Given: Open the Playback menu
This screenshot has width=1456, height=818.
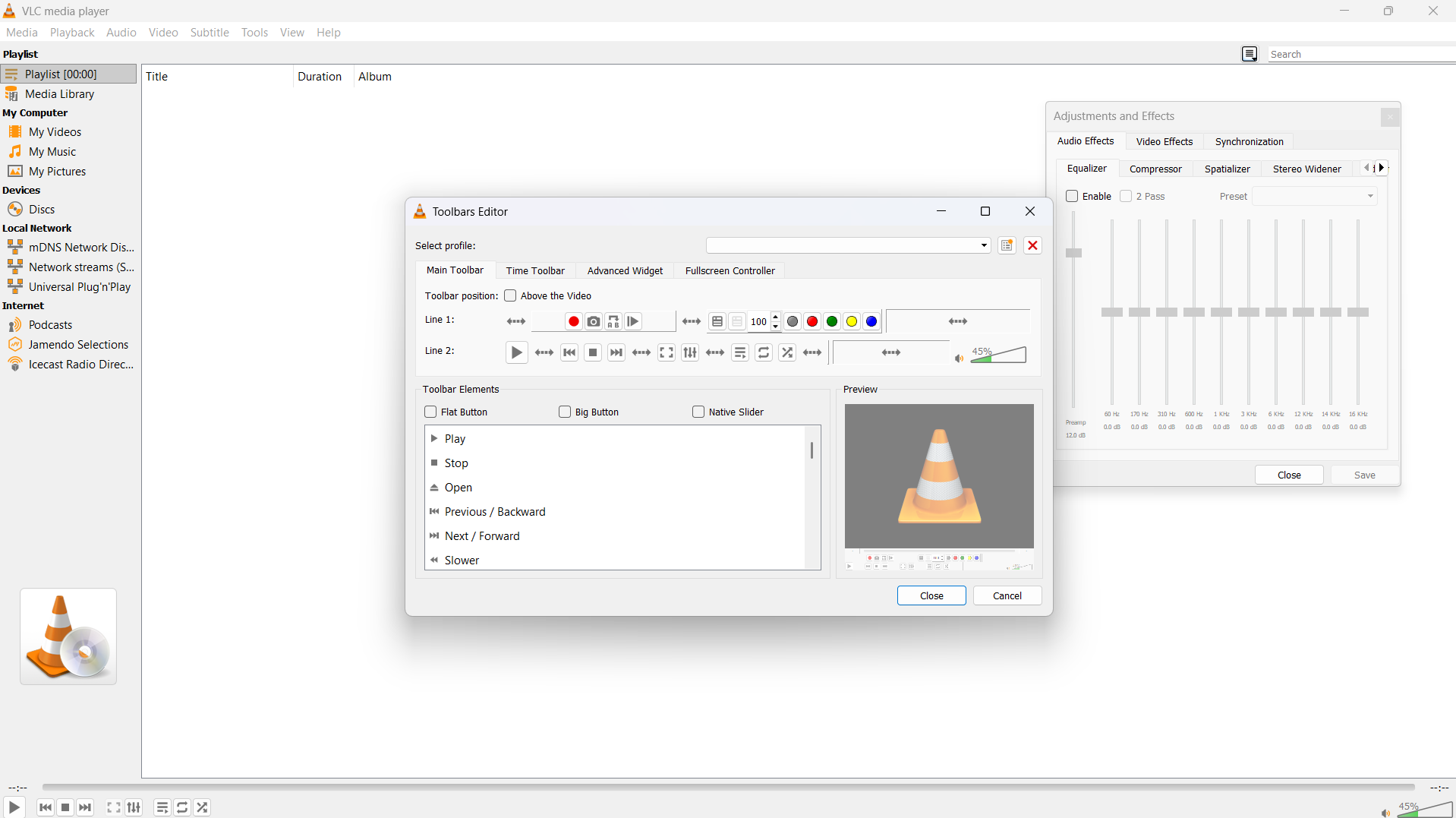Looking at the screenshot, I should pyautogui.click(x=72, y=33).
